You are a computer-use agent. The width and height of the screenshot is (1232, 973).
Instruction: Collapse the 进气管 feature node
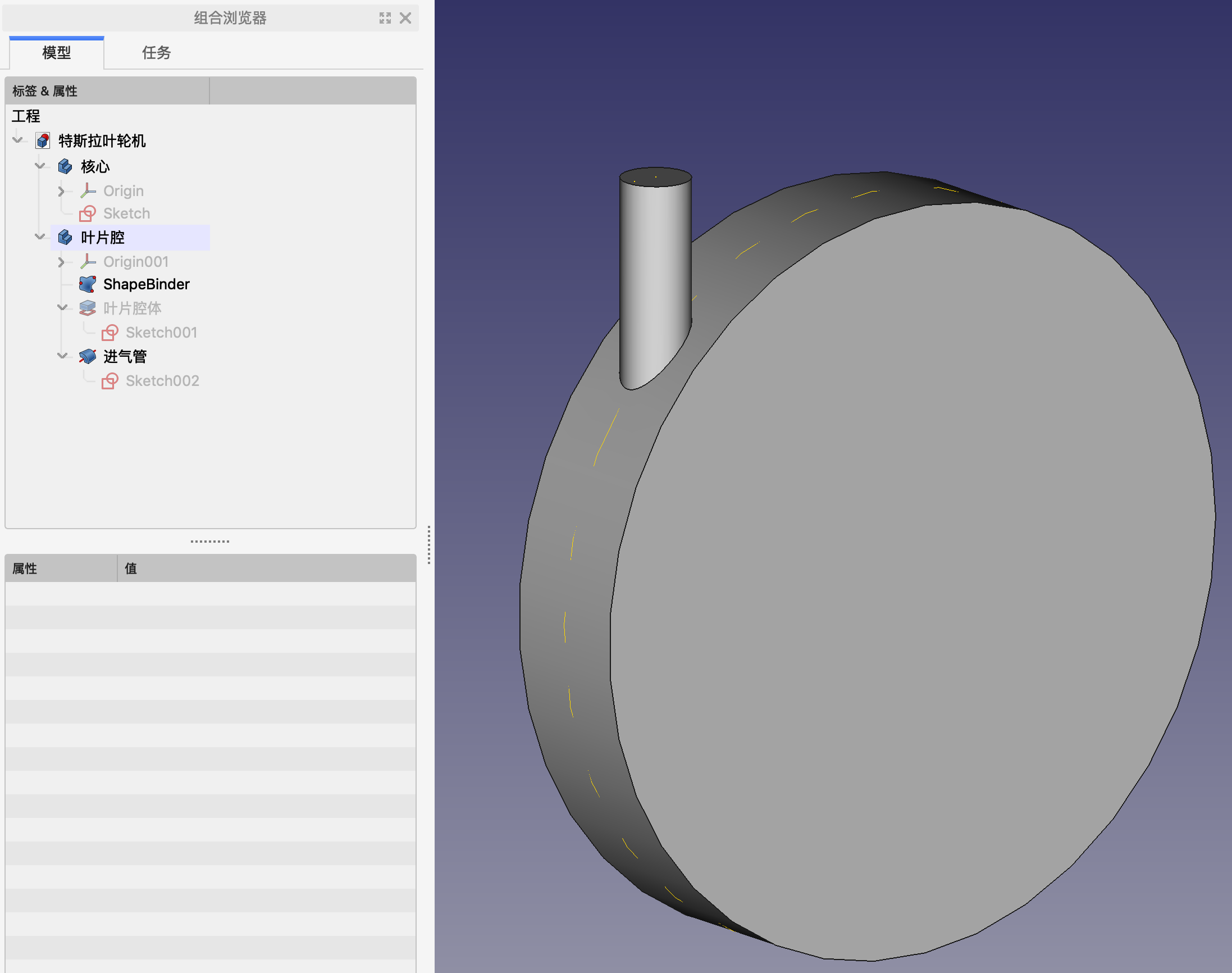pos(63,356)
